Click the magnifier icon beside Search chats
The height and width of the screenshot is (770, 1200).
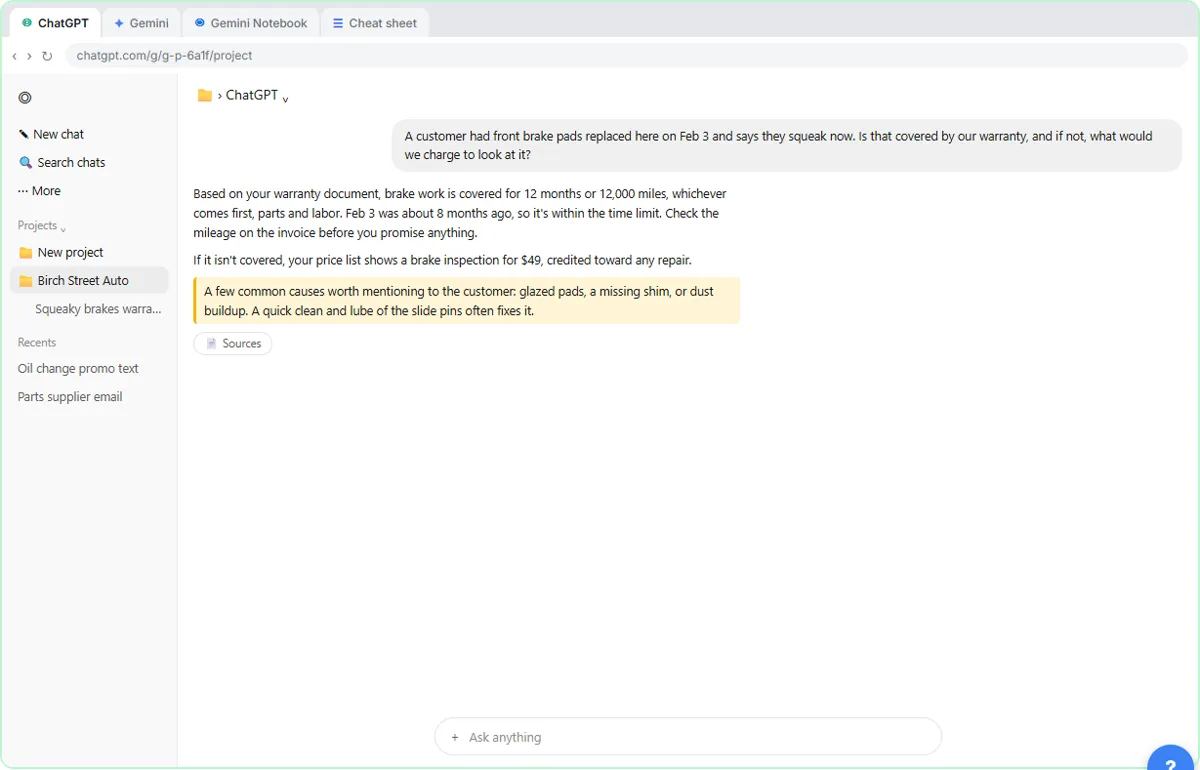click(26, 162)
